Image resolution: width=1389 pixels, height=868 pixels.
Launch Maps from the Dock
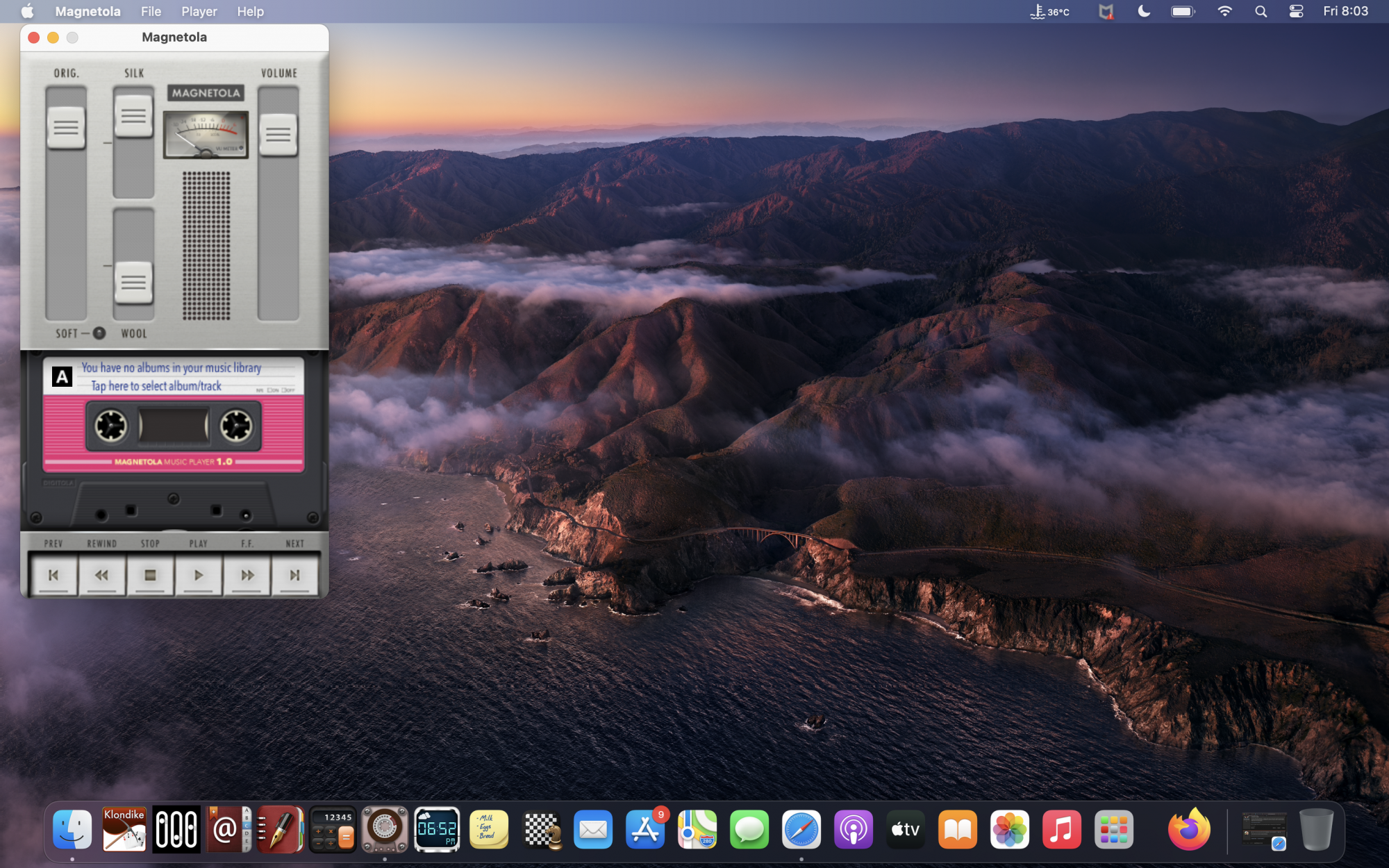tap(697, 829)
